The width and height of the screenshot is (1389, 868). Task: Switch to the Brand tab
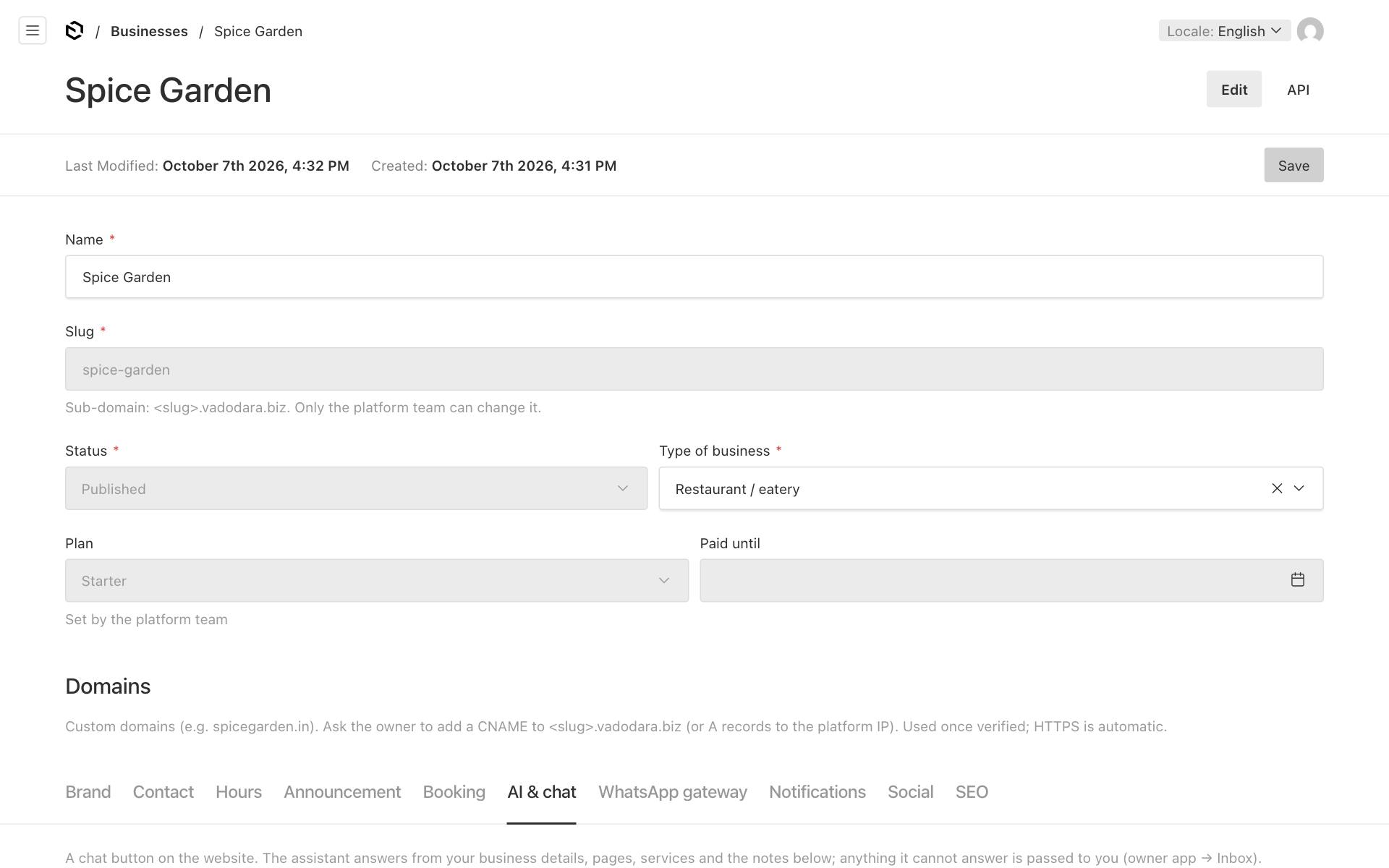pyautogui.click(x=88, y=792)
